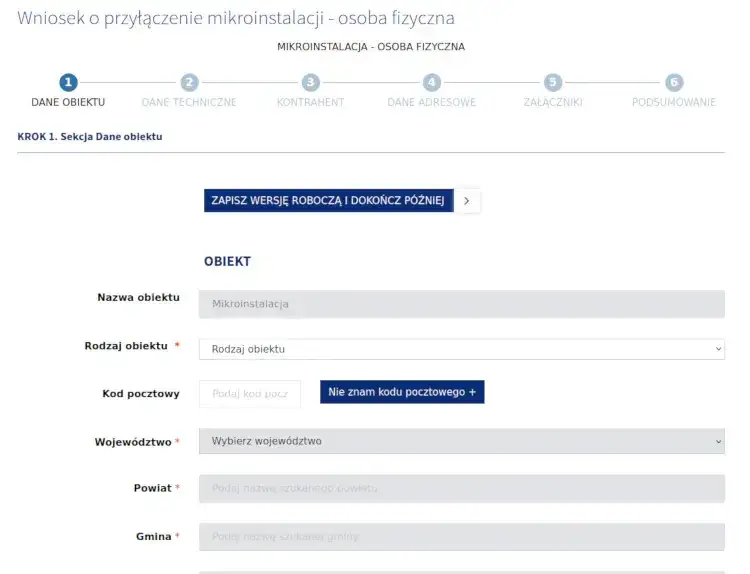The image size is (750, 574).
Task: Click the Nazwa obiektu label
Action: 138,298
